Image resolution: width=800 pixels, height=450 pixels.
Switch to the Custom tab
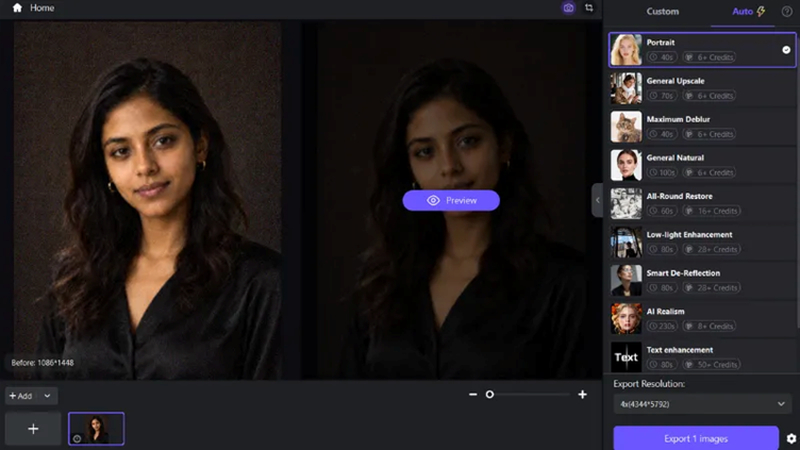click(662, 11)
